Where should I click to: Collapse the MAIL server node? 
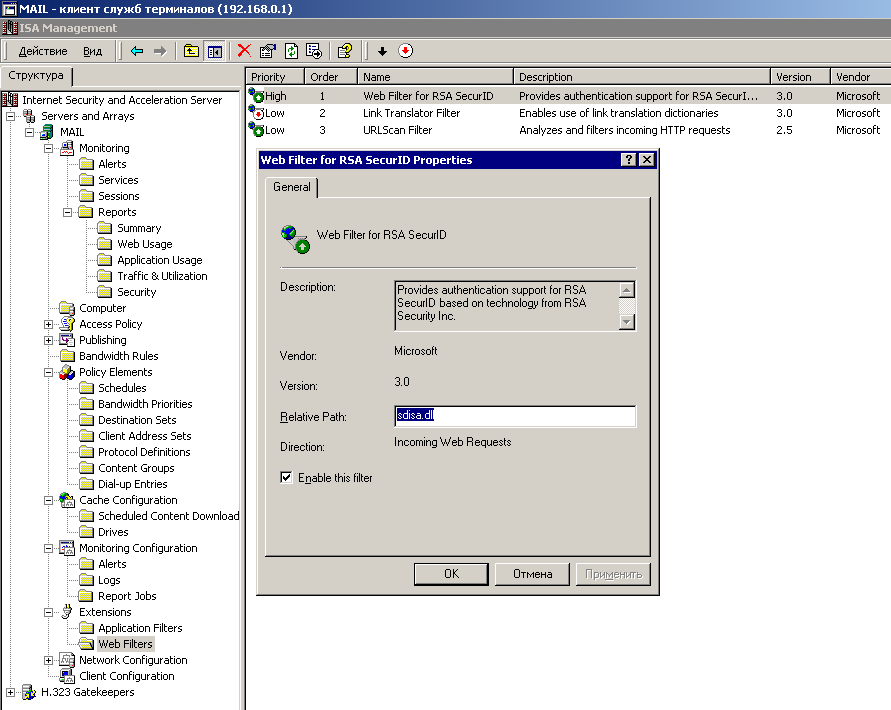pos(30,132)
